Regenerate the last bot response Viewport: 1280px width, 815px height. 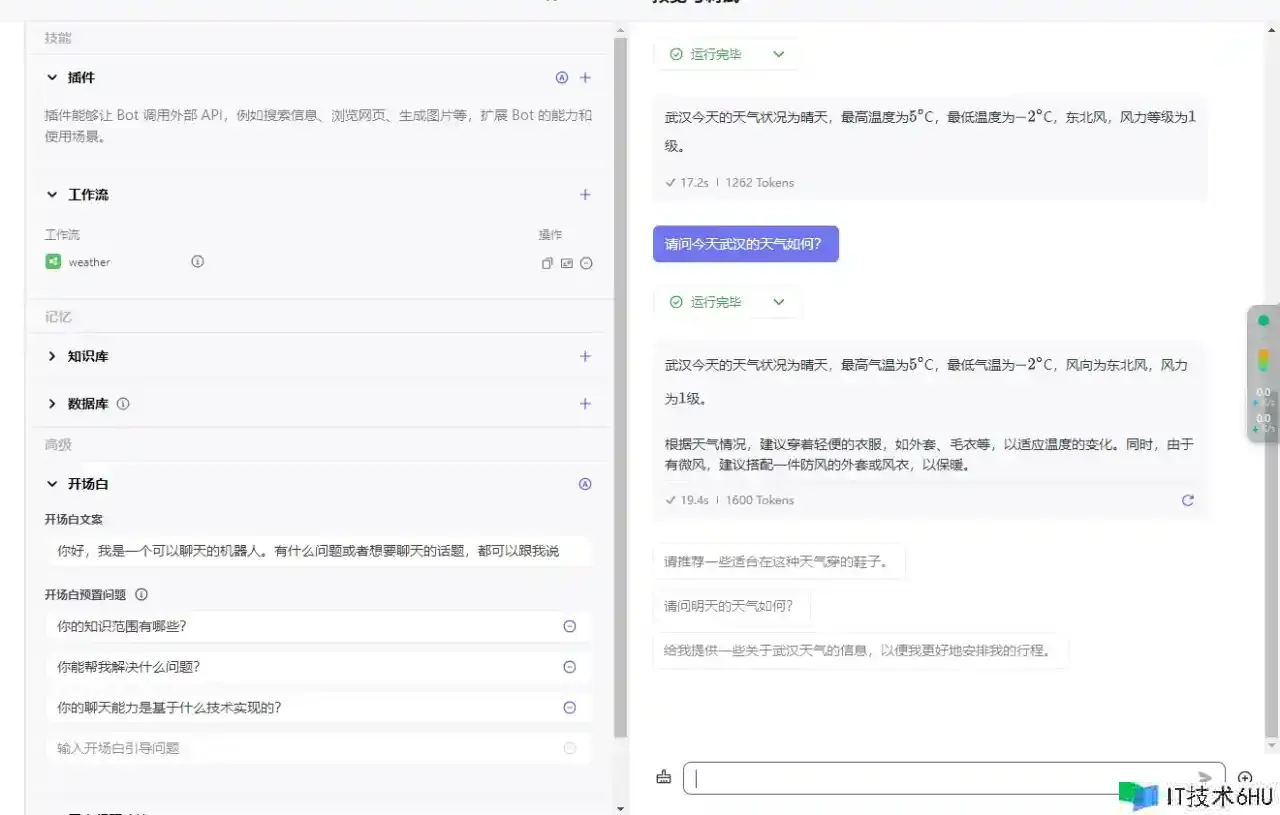tap(1187, 500)
